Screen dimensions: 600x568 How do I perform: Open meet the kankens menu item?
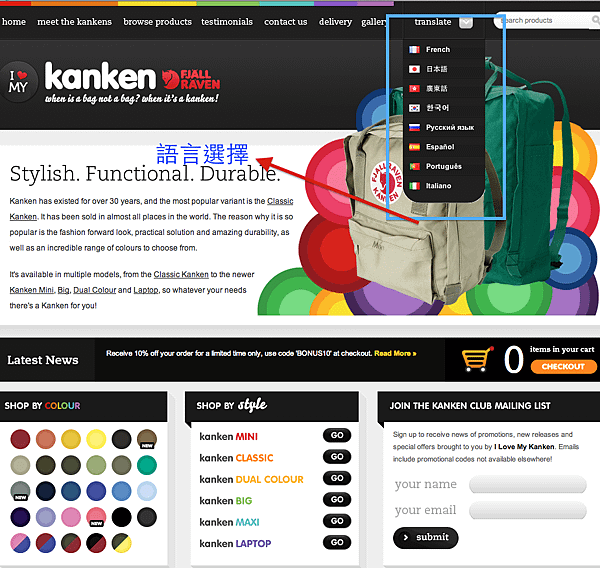pyautogui.click(x=75, y=22)
